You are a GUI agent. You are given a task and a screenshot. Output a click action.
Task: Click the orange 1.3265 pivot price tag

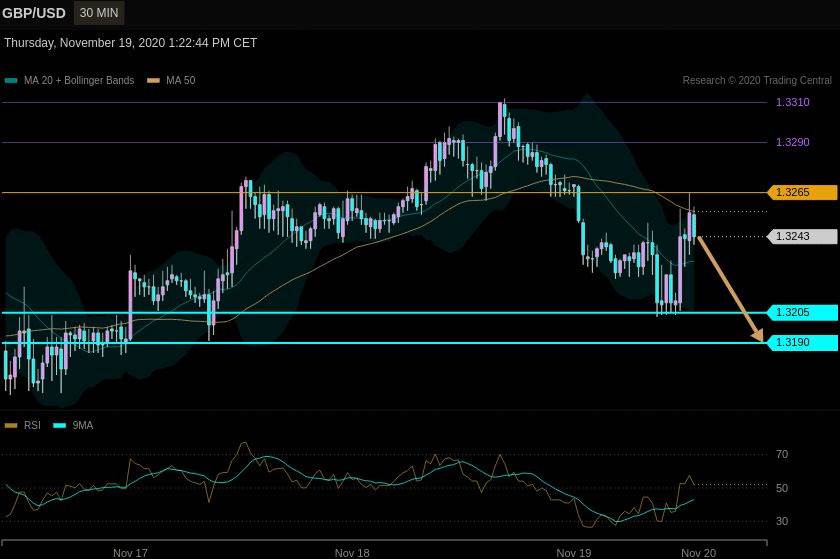tap(802, 192)
